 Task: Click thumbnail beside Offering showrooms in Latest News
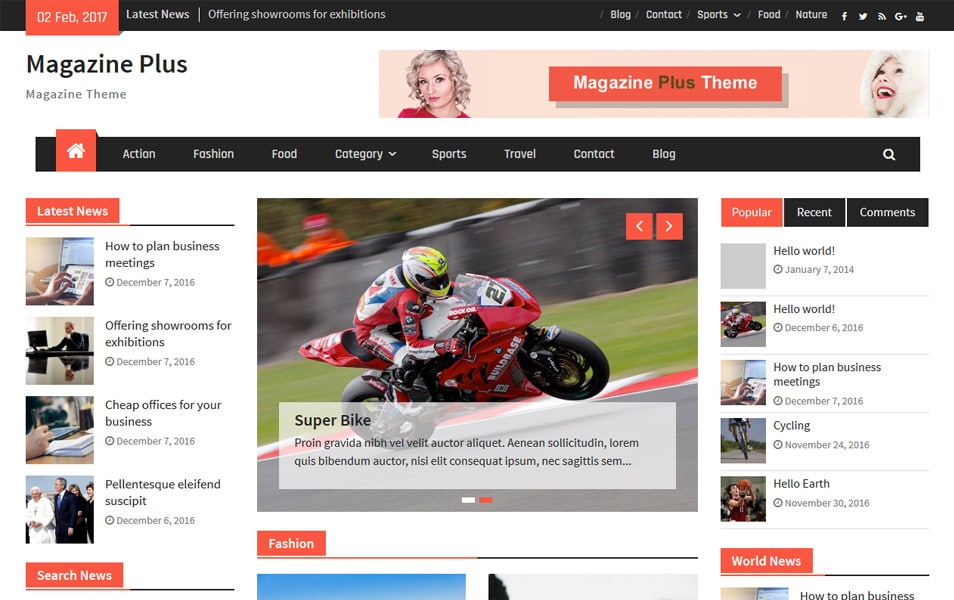coord(60,351)
